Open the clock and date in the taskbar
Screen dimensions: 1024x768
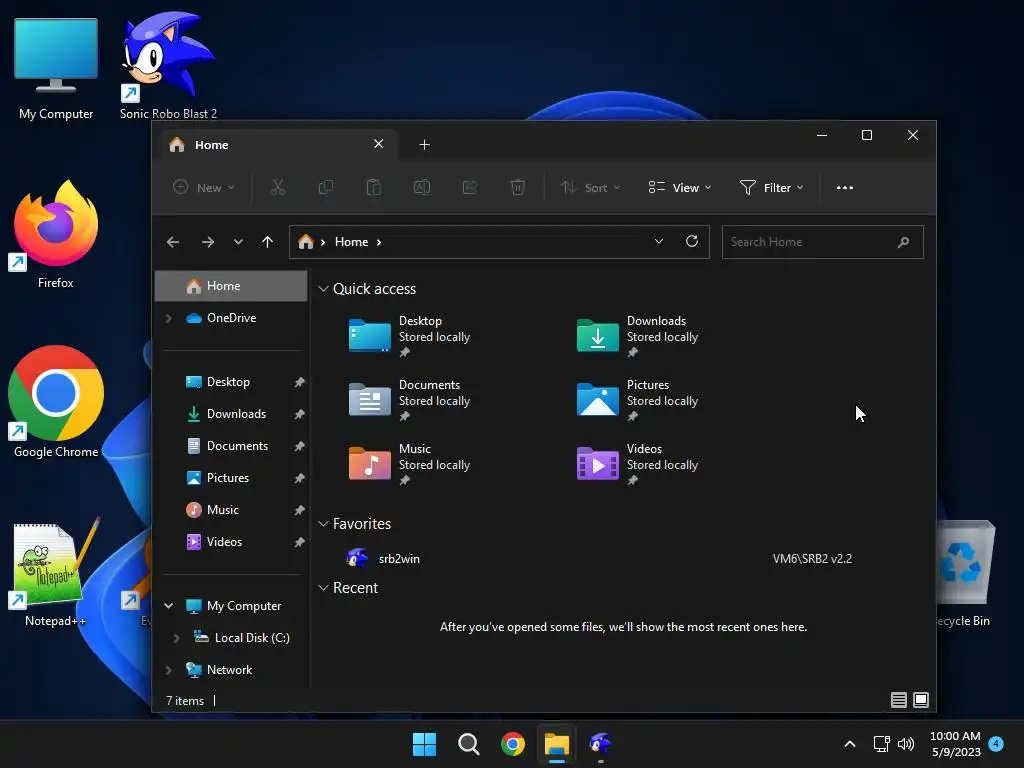click(955, 744)
